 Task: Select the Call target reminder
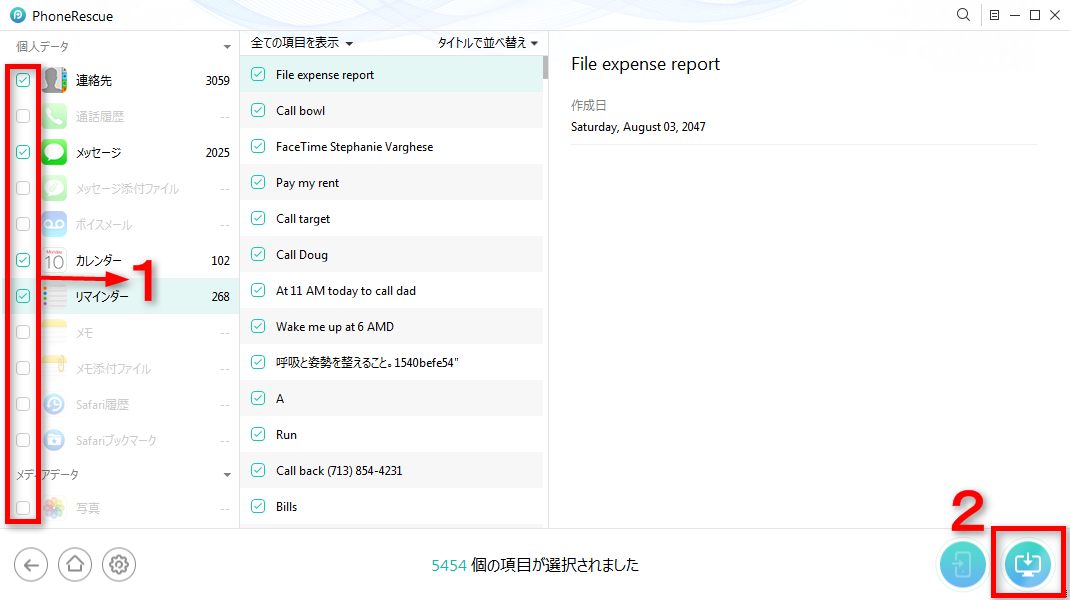pyautogui.click(x=392, y=218)
